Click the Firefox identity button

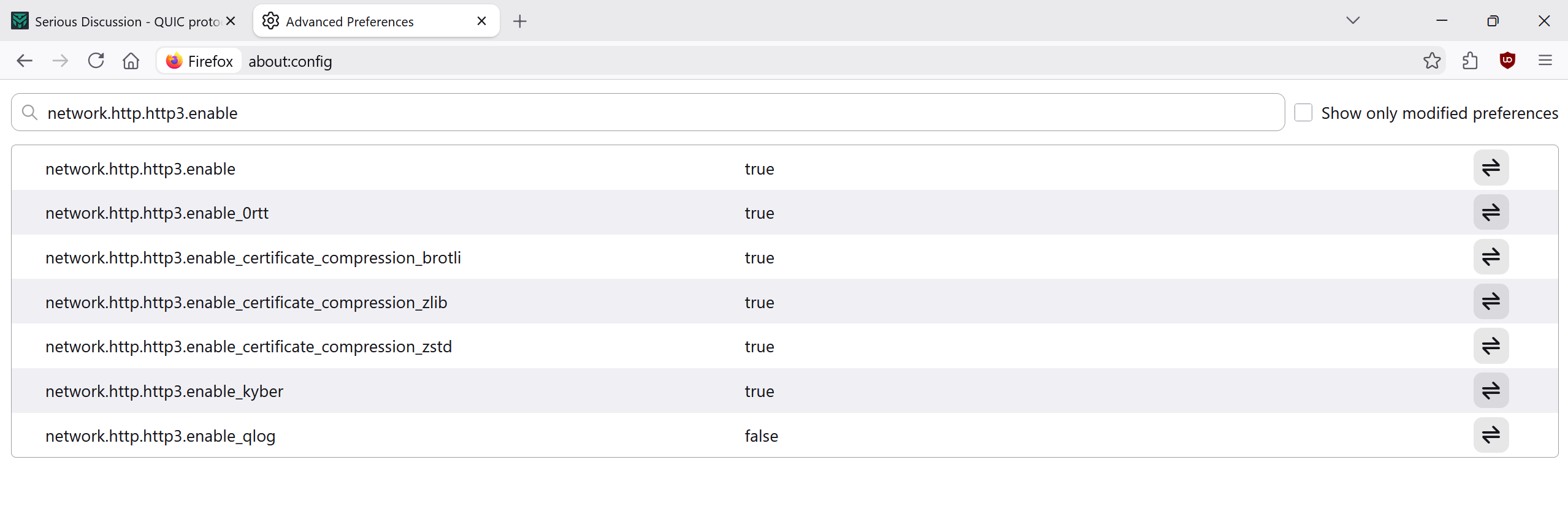[x=200, y=61]
